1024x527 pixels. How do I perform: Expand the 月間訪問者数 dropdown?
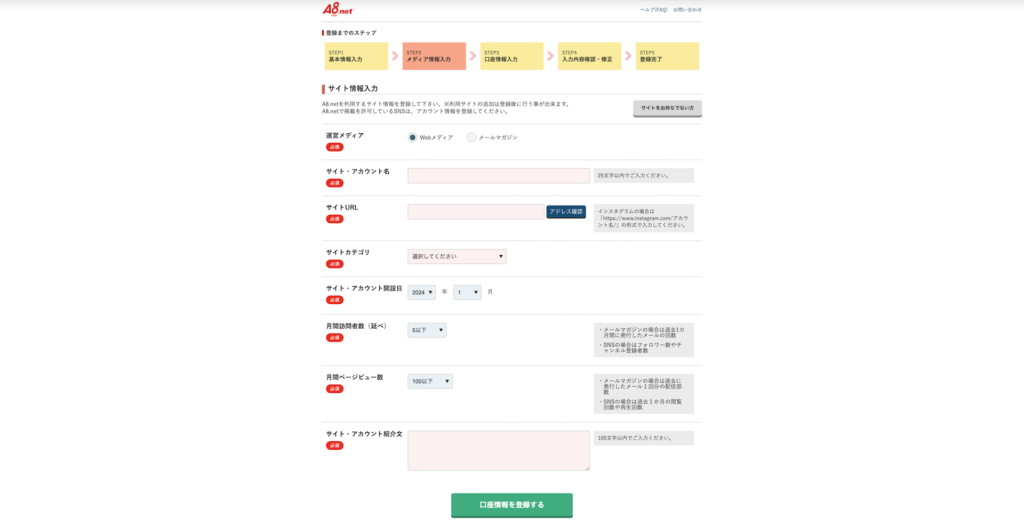coord(427,330)
